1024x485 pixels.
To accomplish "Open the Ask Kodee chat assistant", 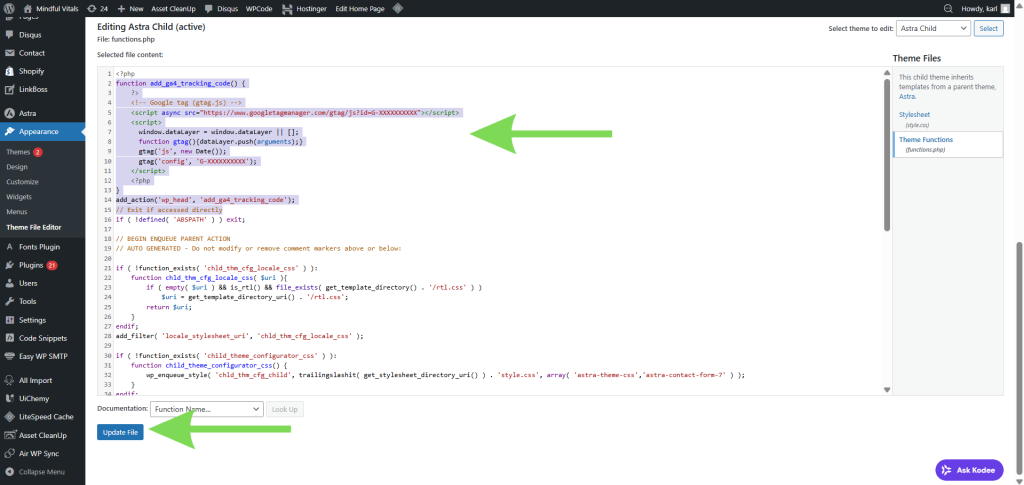I will pyautogui.click(x=969, y=470).
